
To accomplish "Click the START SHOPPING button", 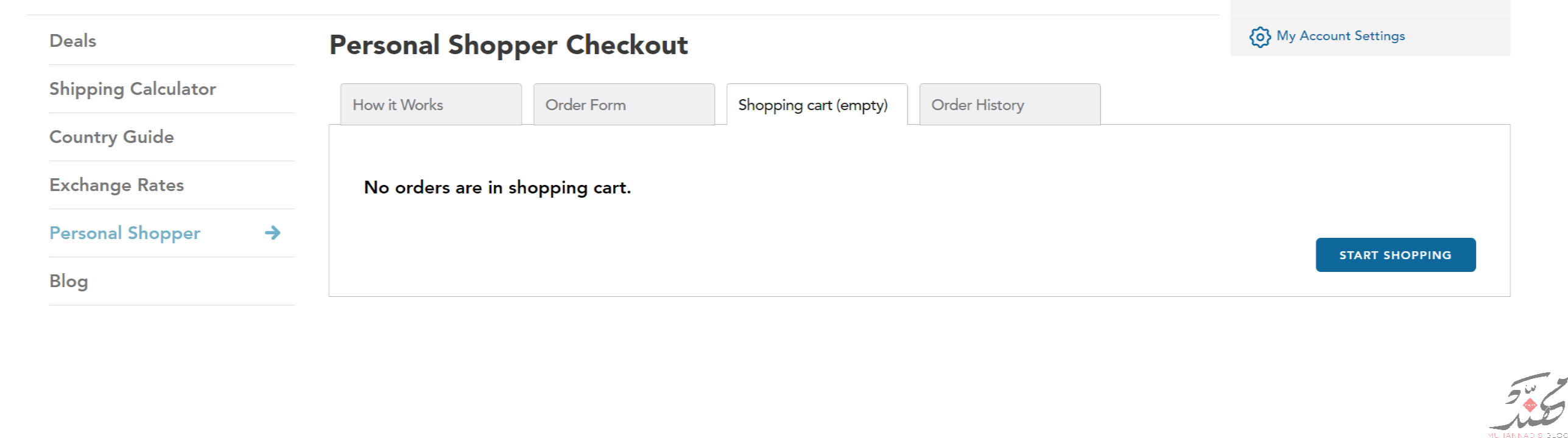I will point(1396,255).
